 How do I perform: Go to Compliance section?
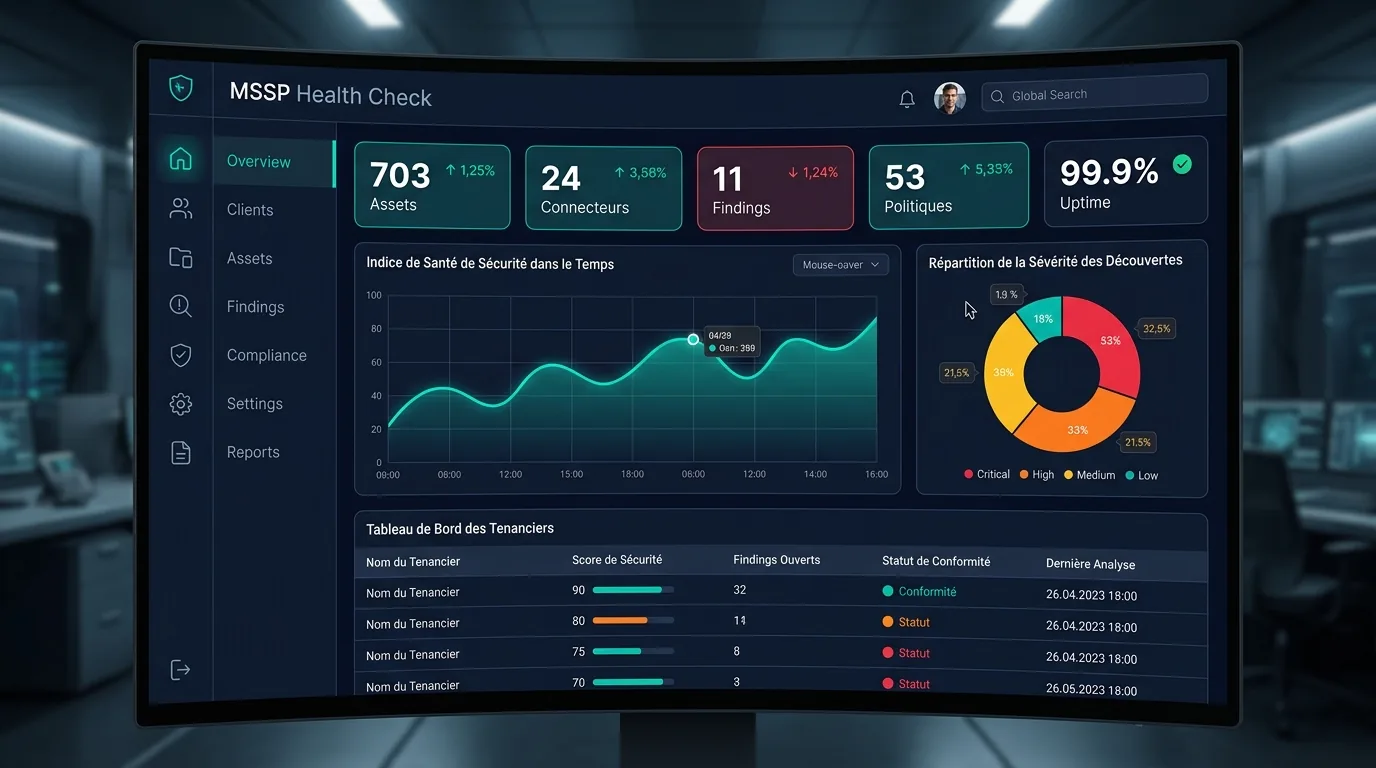(267, 355)
